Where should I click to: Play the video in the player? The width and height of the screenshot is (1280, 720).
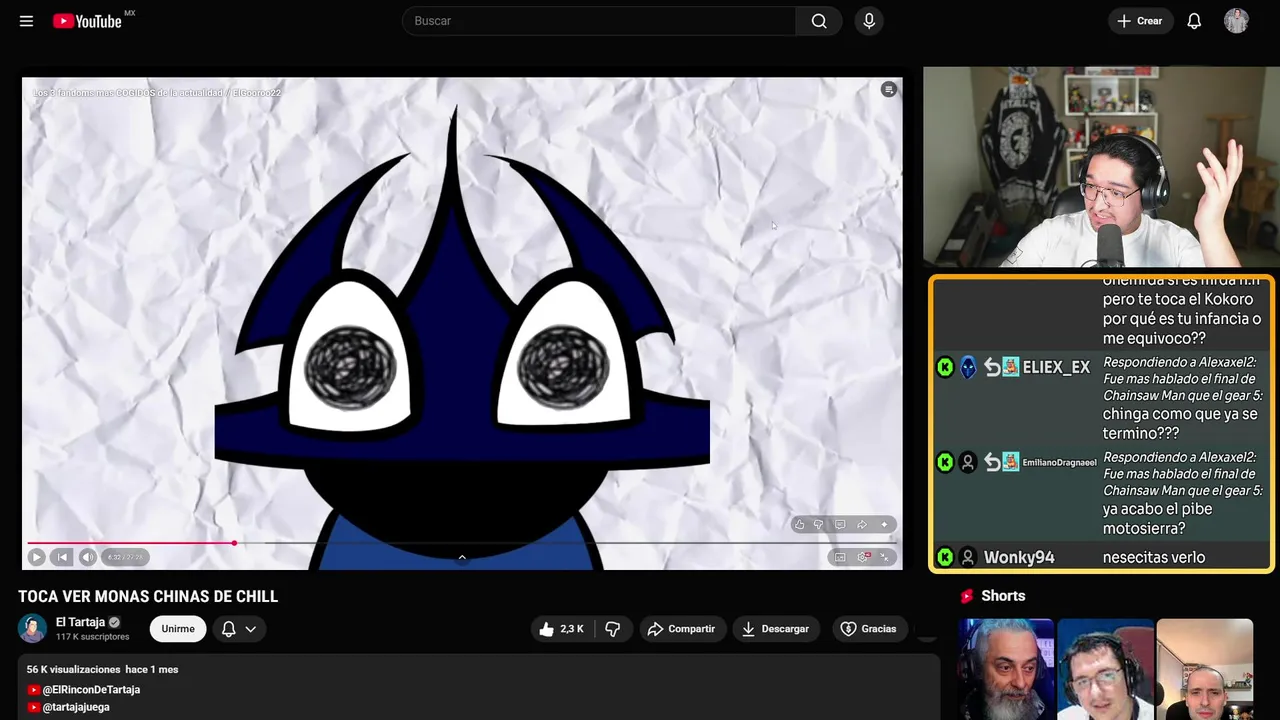point(36,557)
